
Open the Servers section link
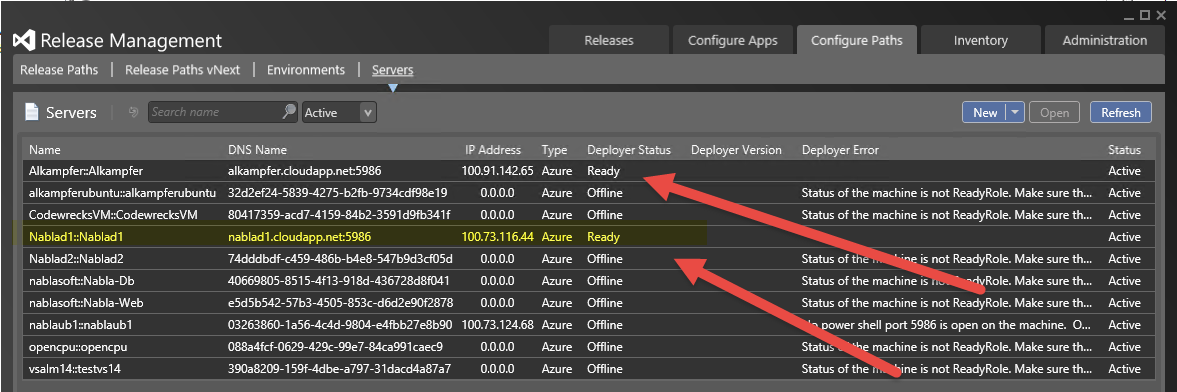pos(393,70)
